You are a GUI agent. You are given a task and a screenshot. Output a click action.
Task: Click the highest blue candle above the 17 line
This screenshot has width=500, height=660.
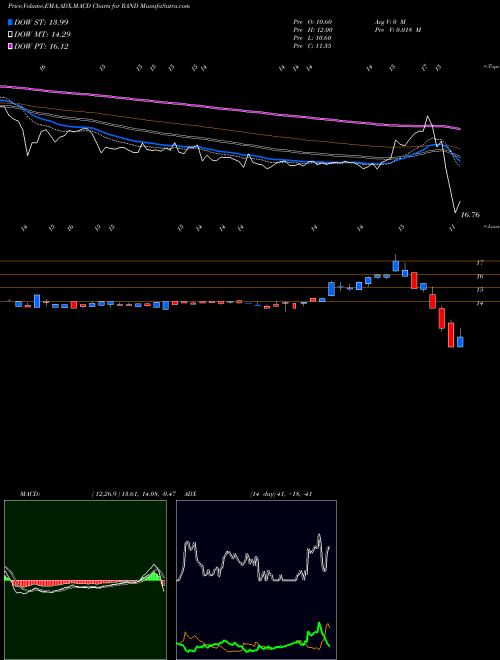[396, 266]
